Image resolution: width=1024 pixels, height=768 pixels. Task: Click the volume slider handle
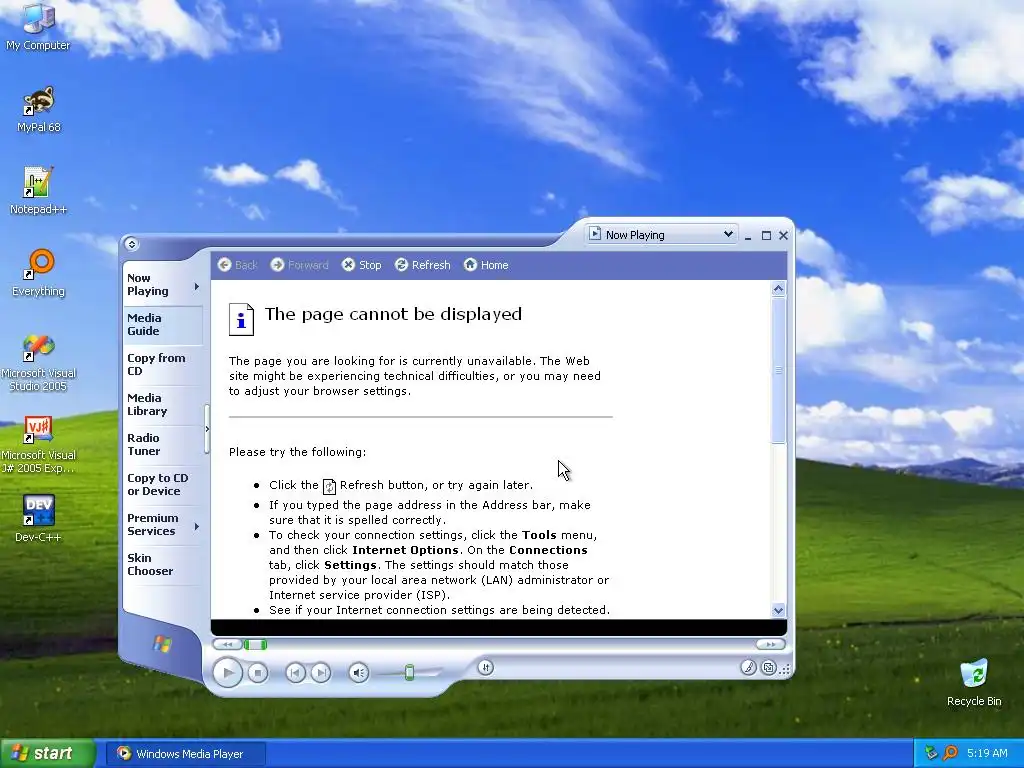[x=409, y=672]
